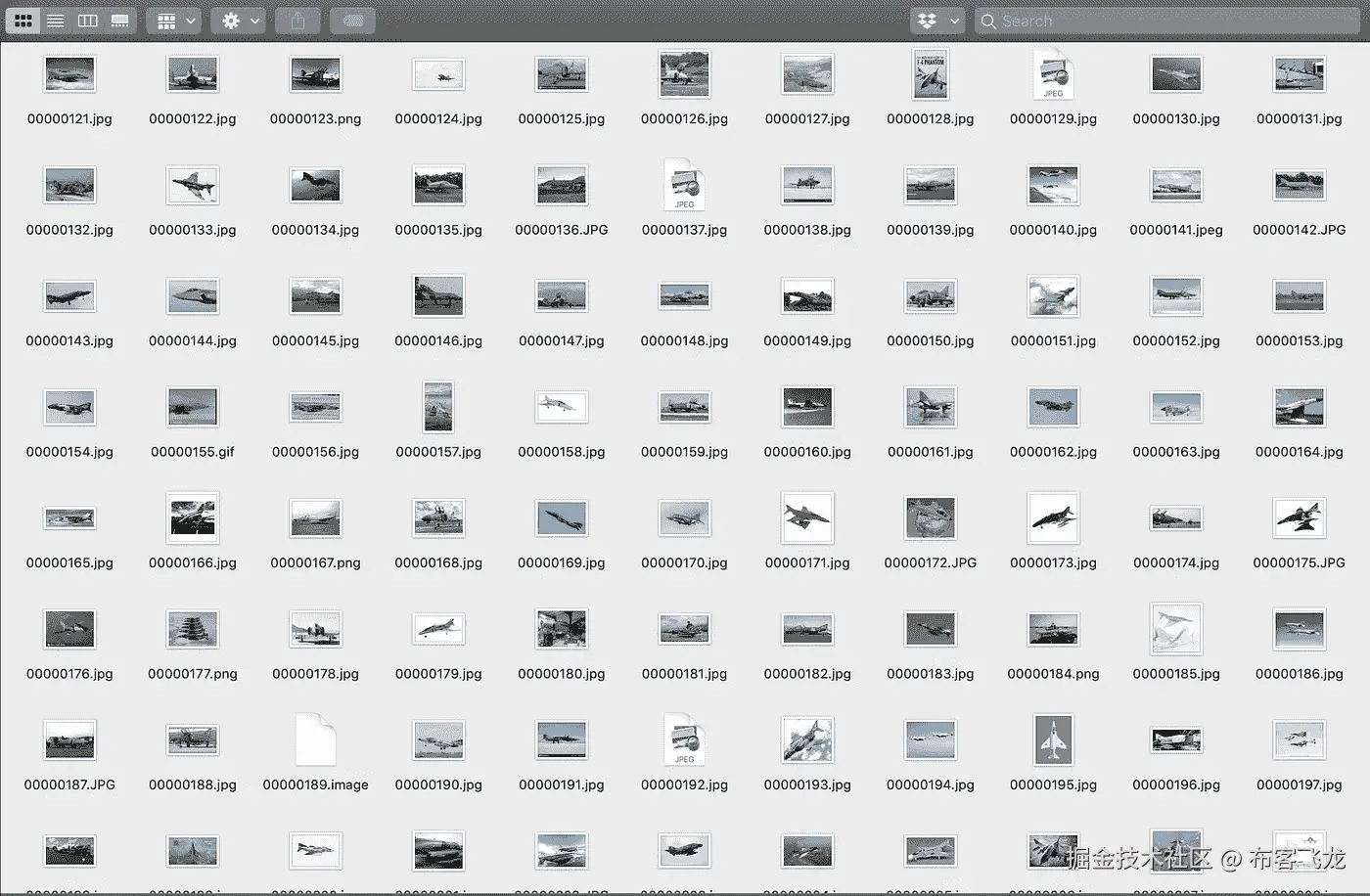Click the file name 00000179.jpg

(x=438, y=674)
